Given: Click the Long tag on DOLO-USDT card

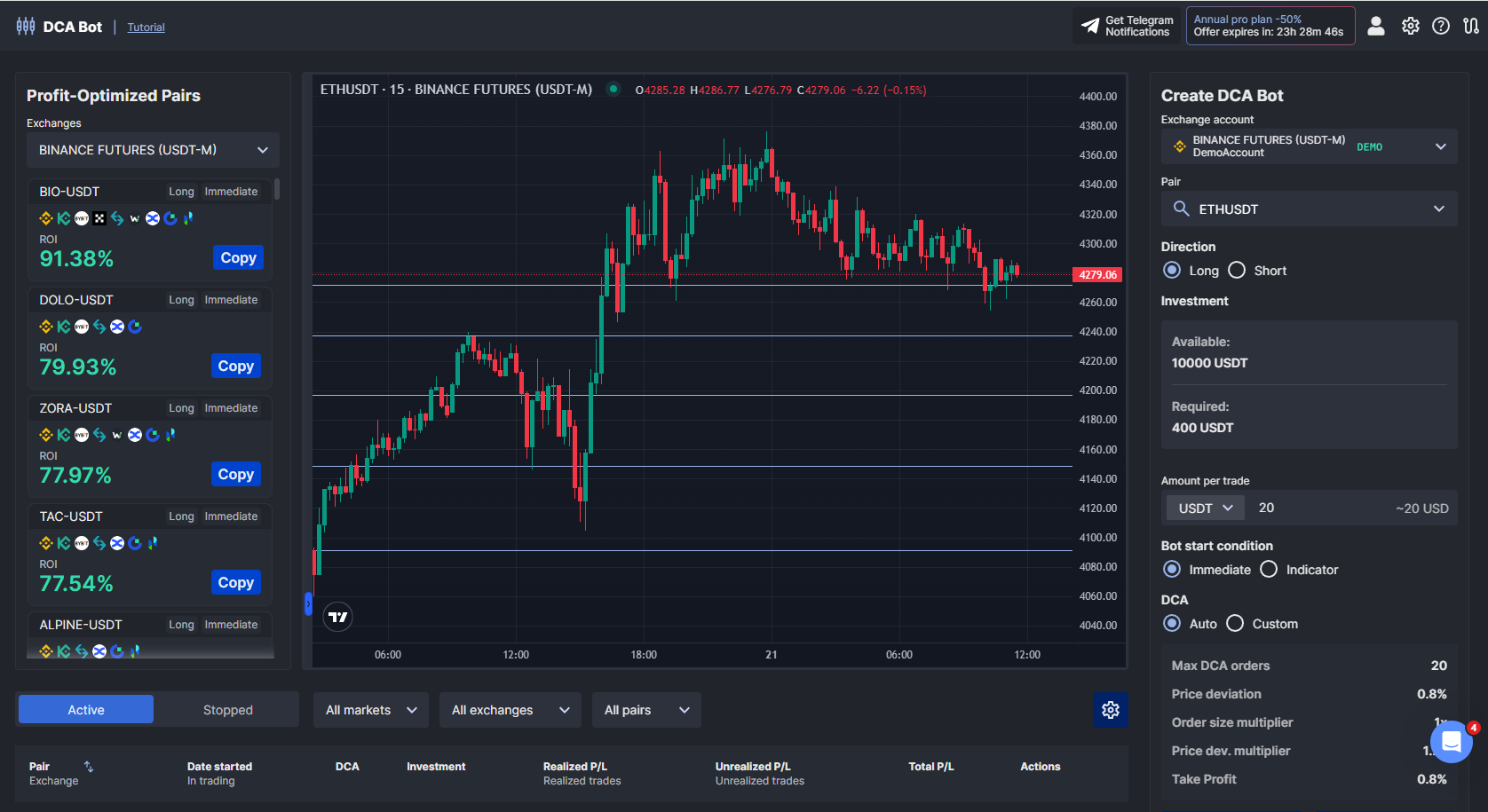Looking at the screenshot, I should tap(181, 300).
